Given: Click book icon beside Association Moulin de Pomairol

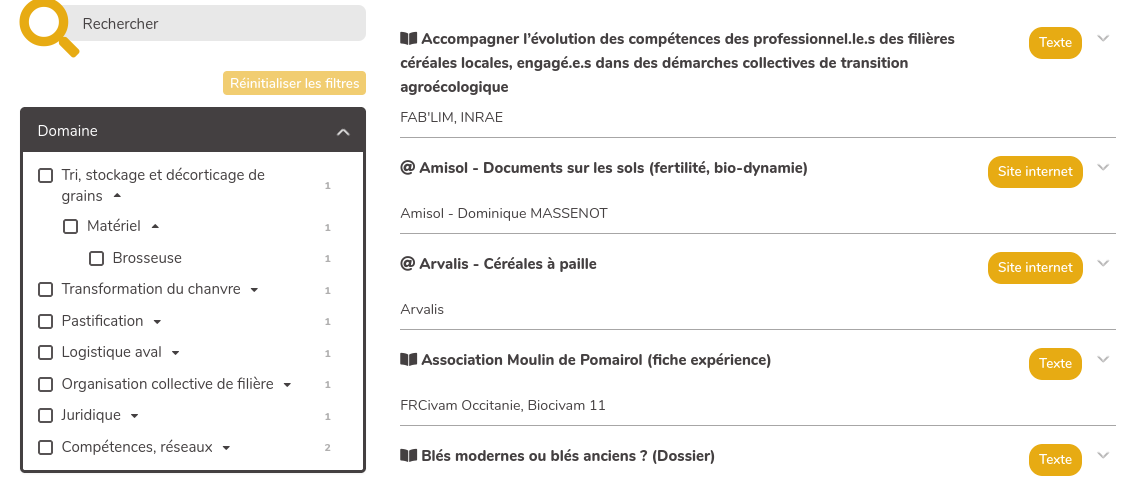Looking at the screenshot, I should (x=408, y=360).
